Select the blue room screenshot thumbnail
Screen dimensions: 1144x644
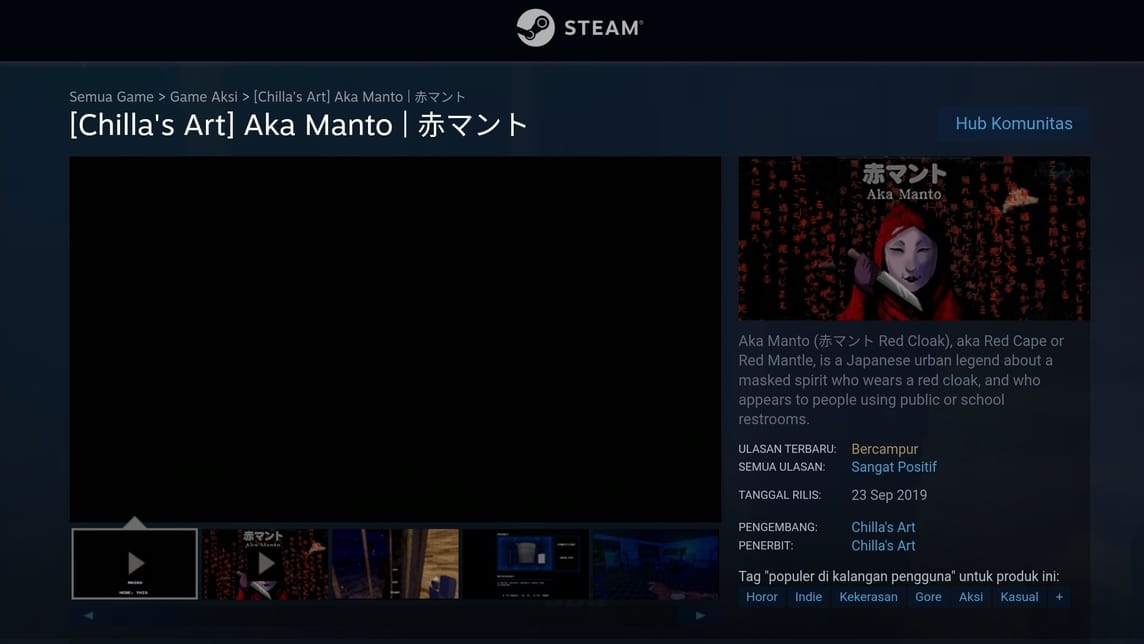(654, 564)
